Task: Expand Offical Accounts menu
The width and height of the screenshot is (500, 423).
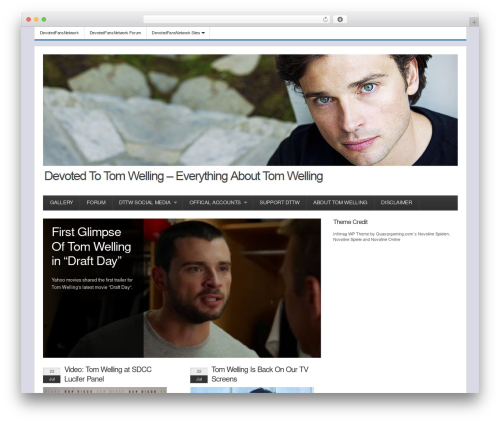Action: [218, 203]
